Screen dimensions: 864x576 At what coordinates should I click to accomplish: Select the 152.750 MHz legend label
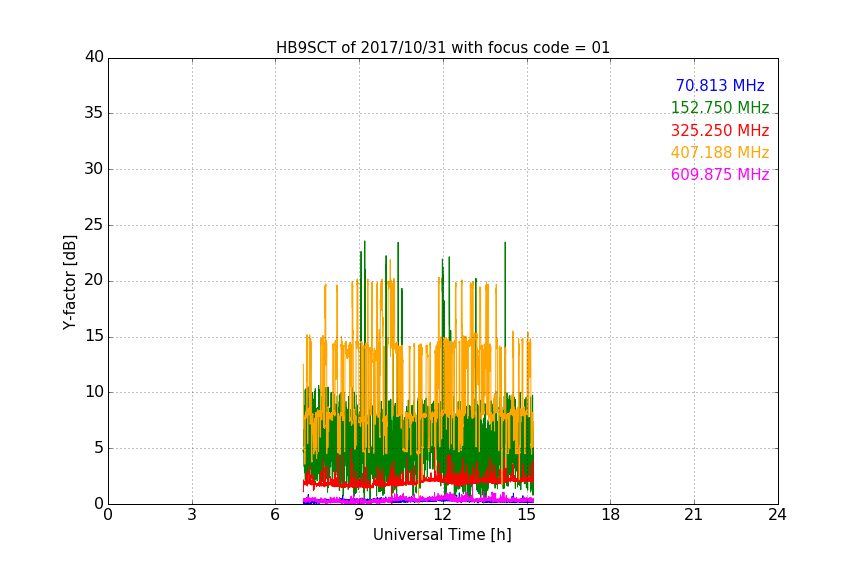720,107
